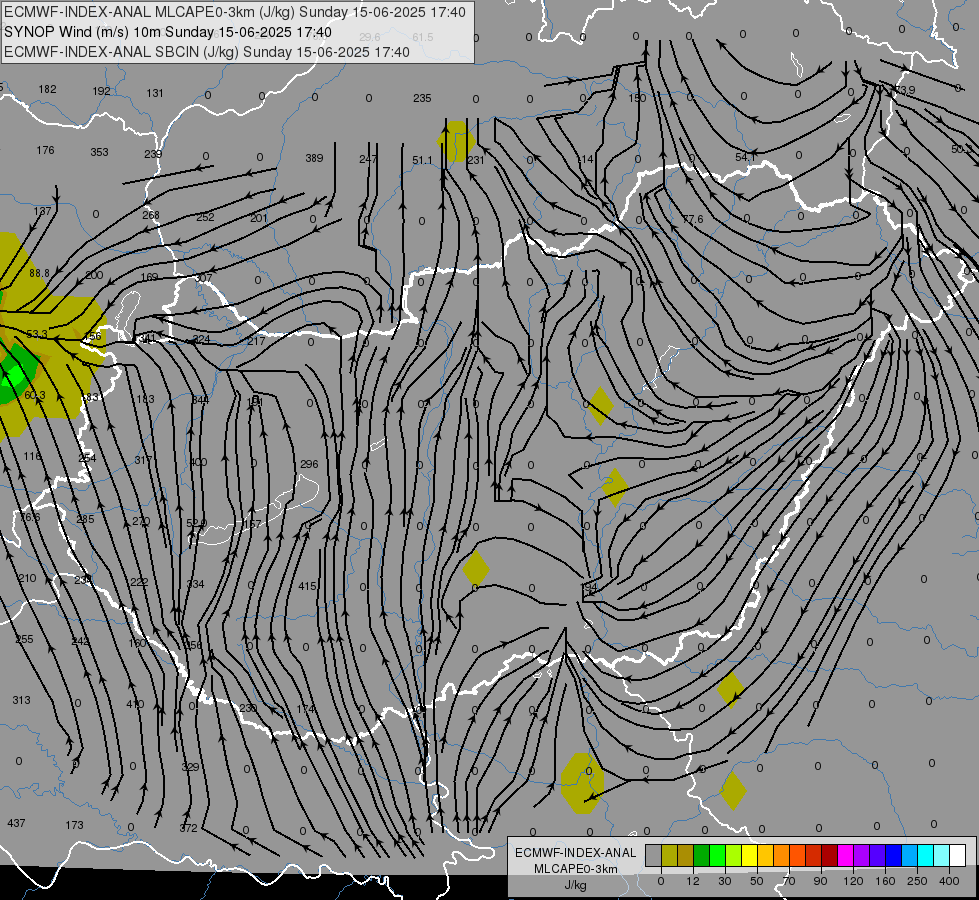Click the "389" value on the map
Screen dimensions: 979x900
(x=314, y=158)
